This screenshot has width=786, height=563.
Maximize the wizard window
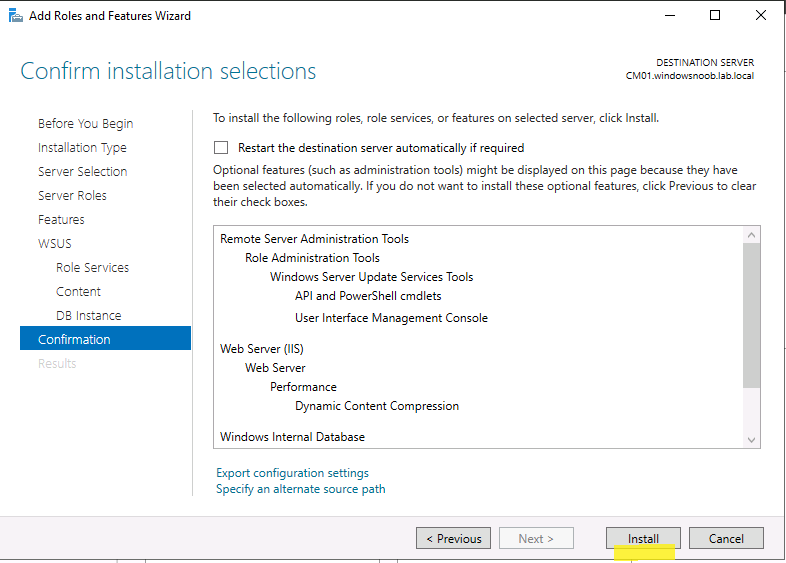point(715,16)
